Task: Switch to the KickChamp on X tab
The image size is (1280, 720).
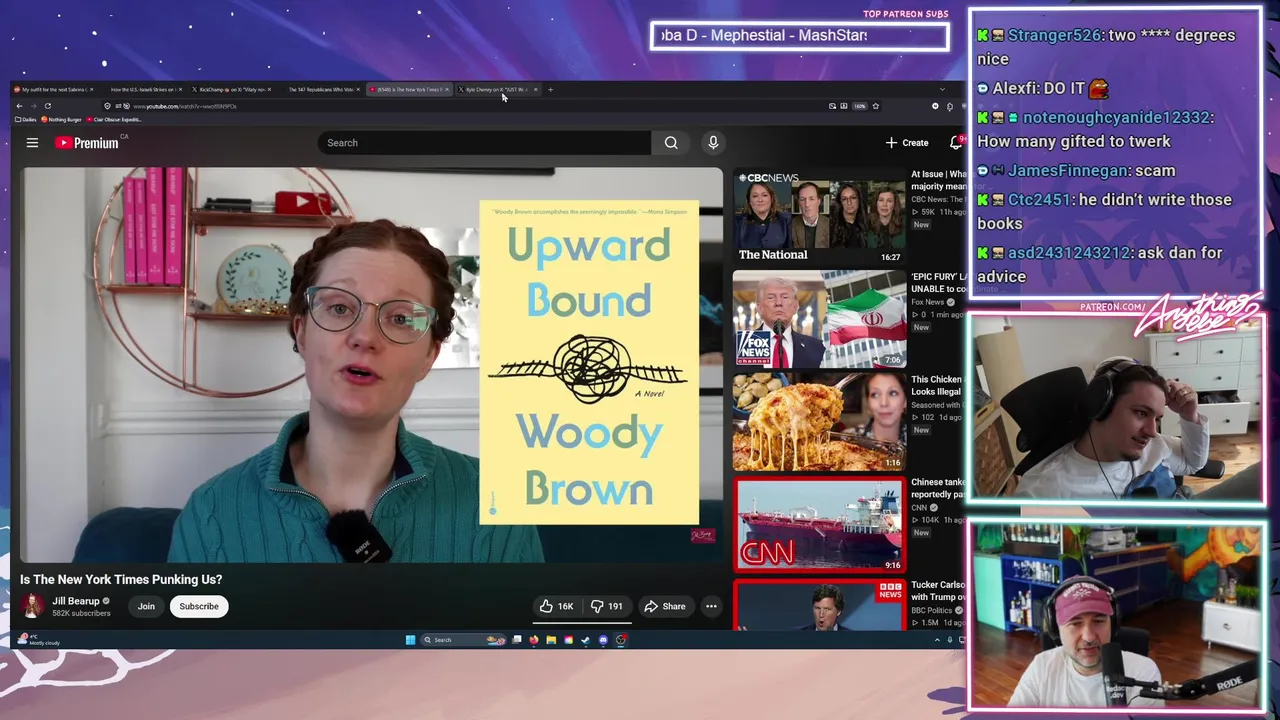Action: point(231,90)
